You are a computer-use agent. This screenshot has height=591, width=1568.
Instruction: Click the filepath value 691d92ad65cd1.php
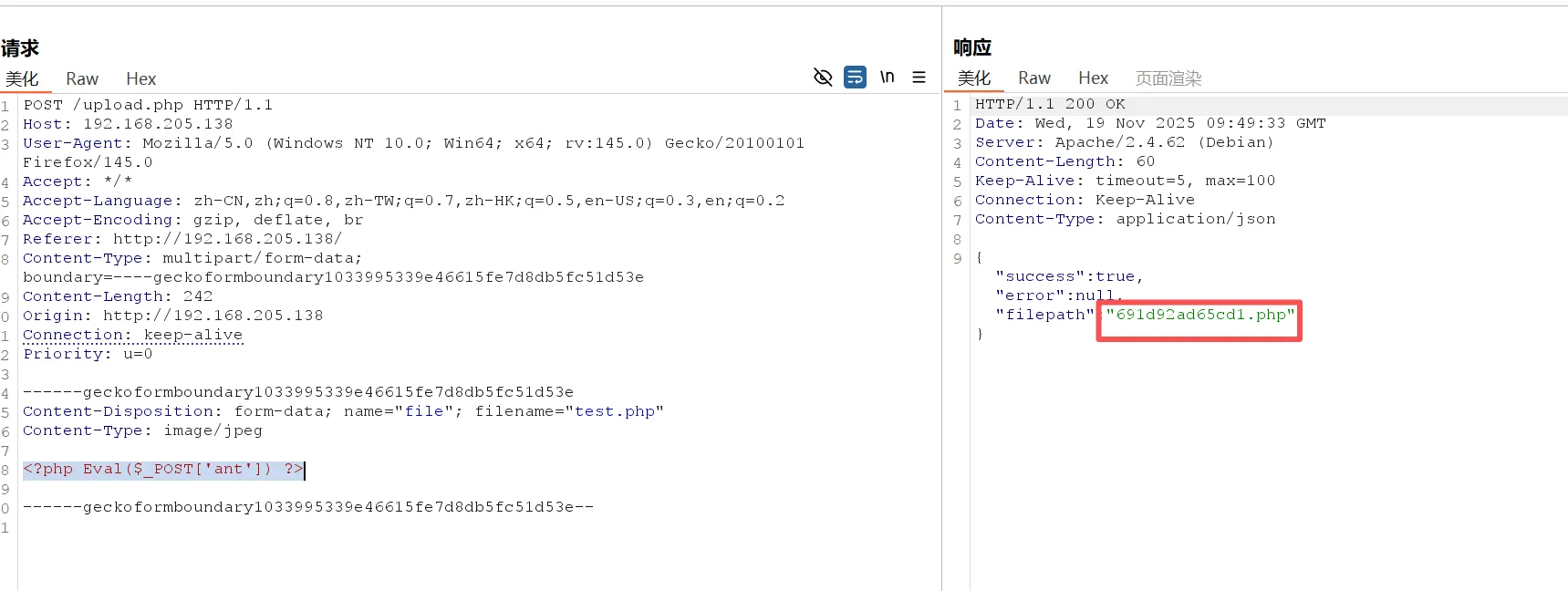[1200, 315]
